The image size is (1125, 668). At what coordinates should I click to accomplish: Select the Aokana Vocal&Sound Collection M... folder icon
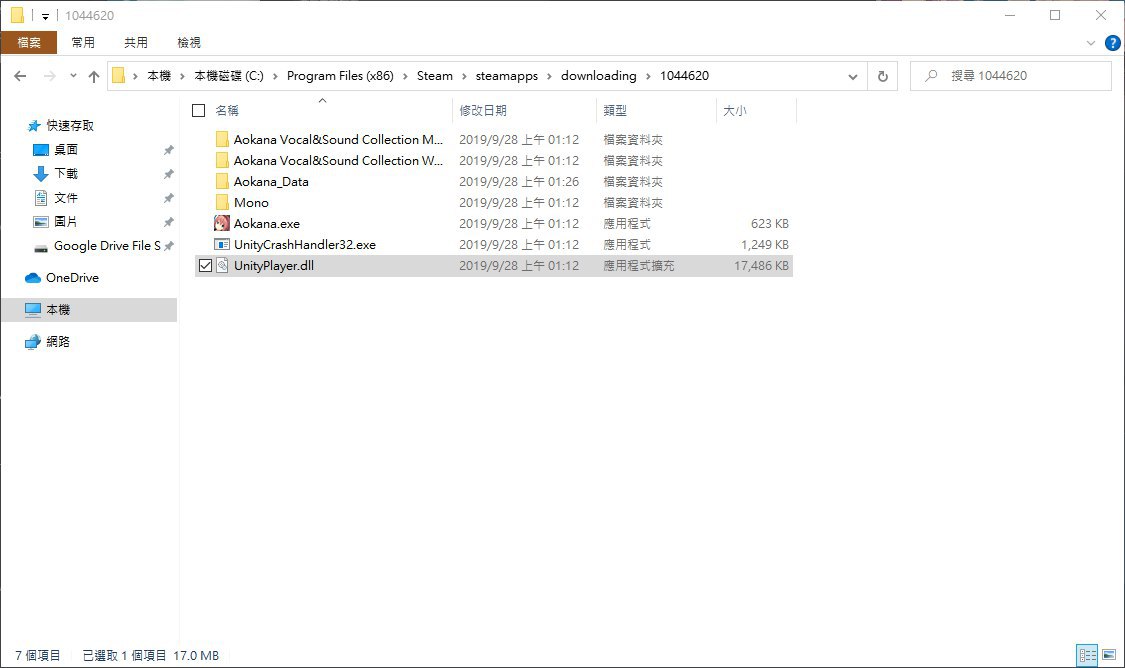(222, 139)
